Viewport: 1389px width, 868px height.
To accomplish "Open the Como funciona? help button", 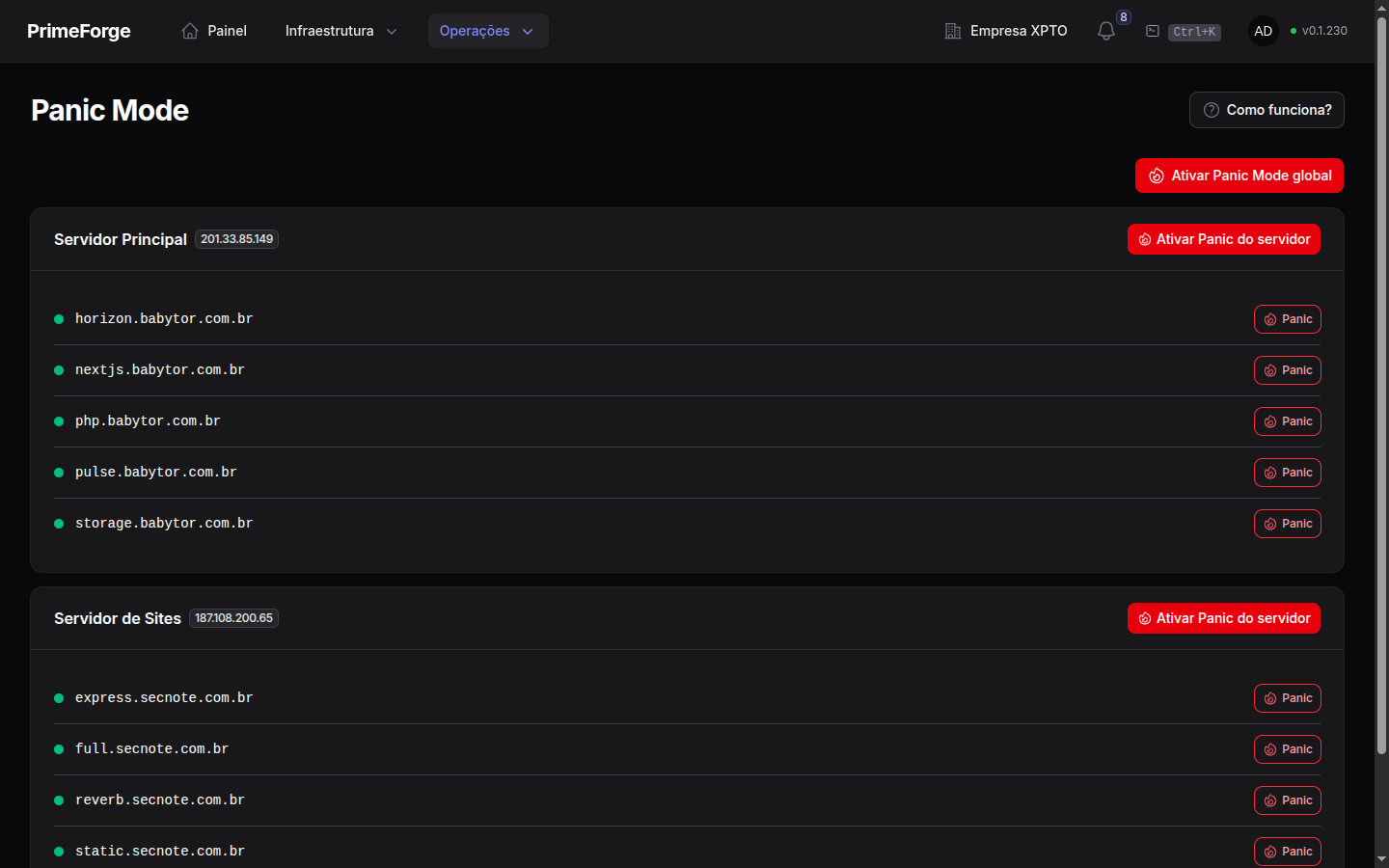I will pyautogui.click(x=1266, y=110).
